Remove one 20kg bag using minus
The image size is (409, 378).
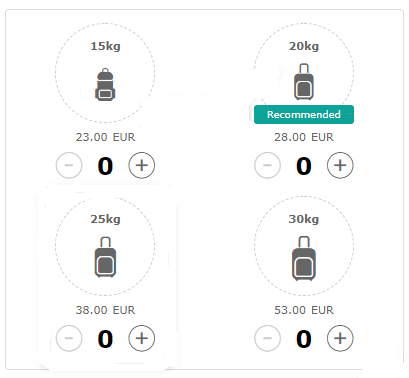267,165
